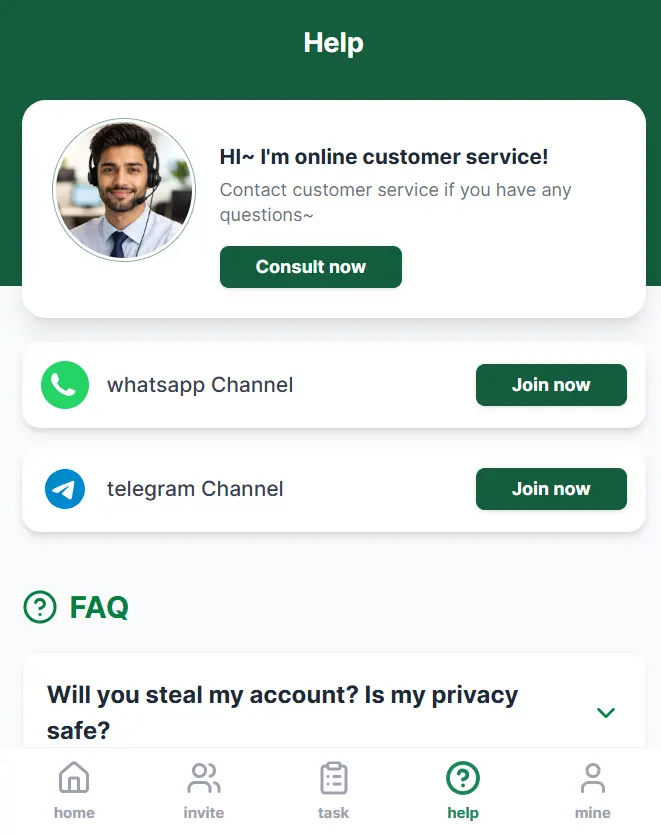This screenshot has width=661, height=834.
Task: Click the 'whatsapp Channel' label text
Action: tap(200, 385)
